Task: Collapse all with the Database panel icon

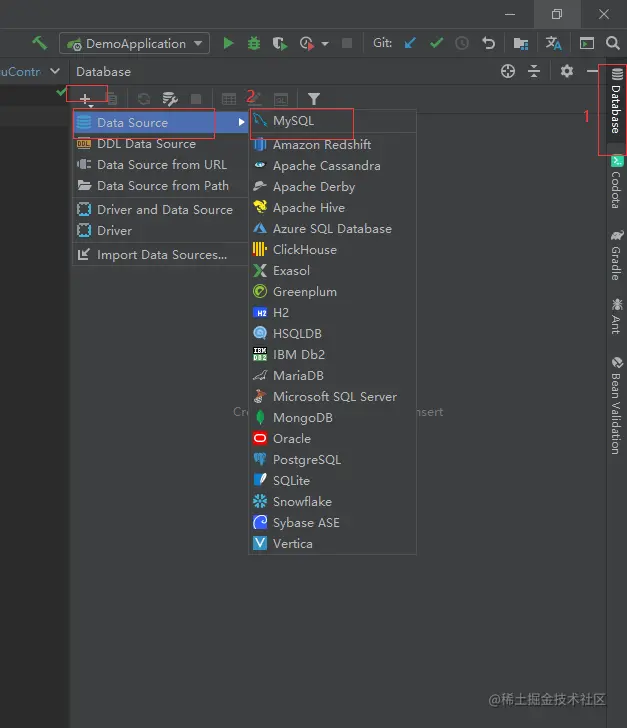Action: [534, 71]
